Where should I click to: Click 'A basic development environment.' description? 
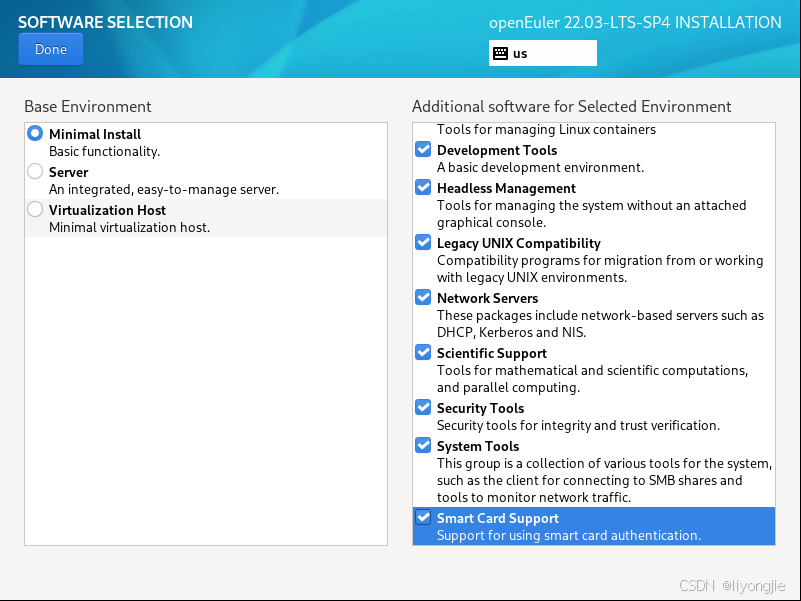point(540,168)
